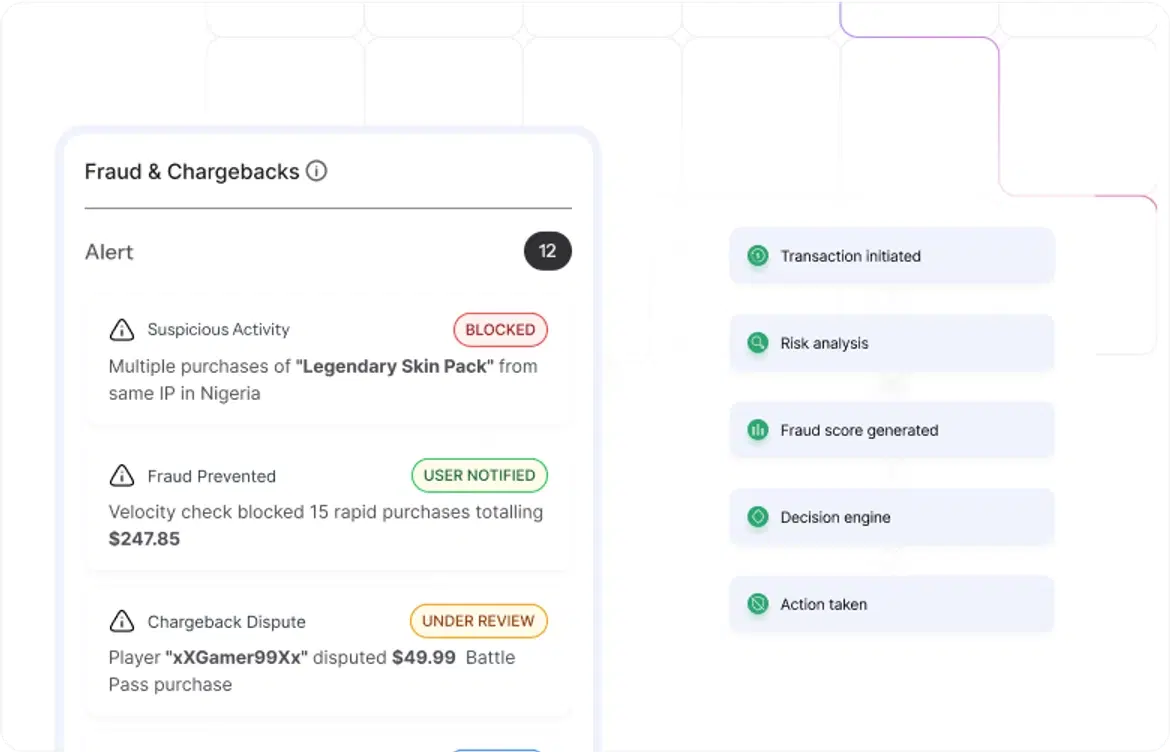
Task: Click the Chargeback Dispute warning icon
Action: click(x=121, y=621)
